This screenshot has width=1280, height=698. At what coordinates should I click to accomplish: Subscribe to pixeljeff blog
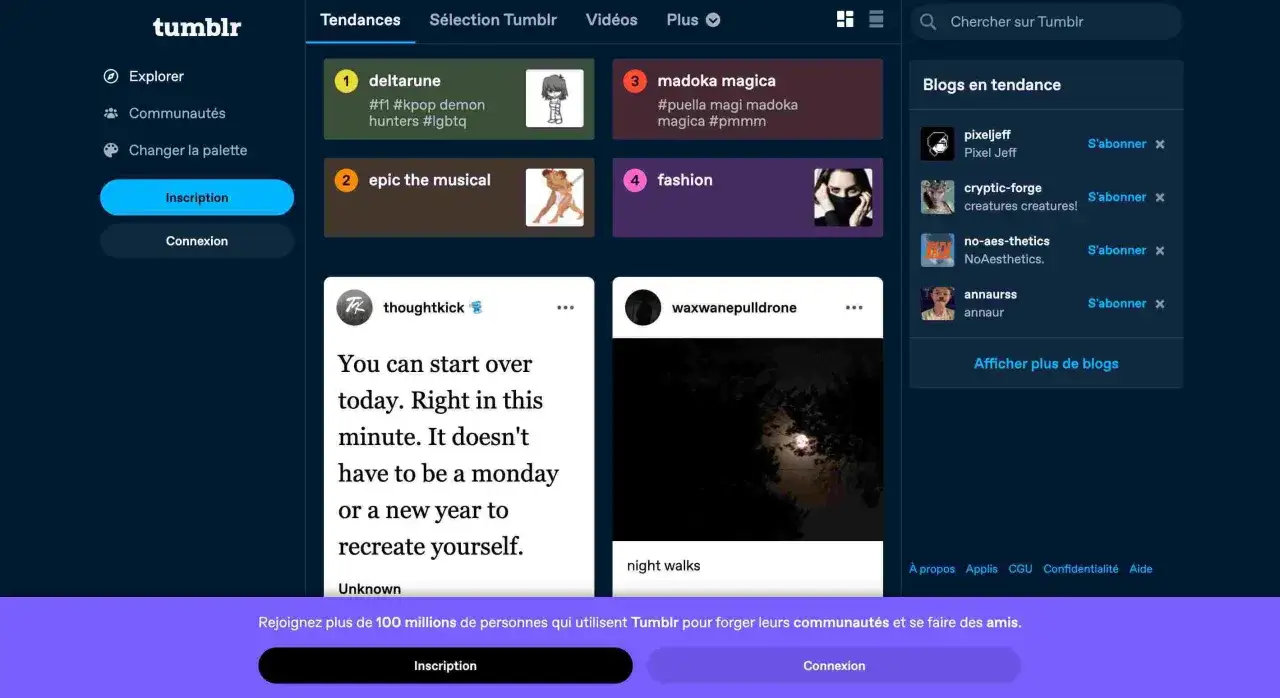1117,144
